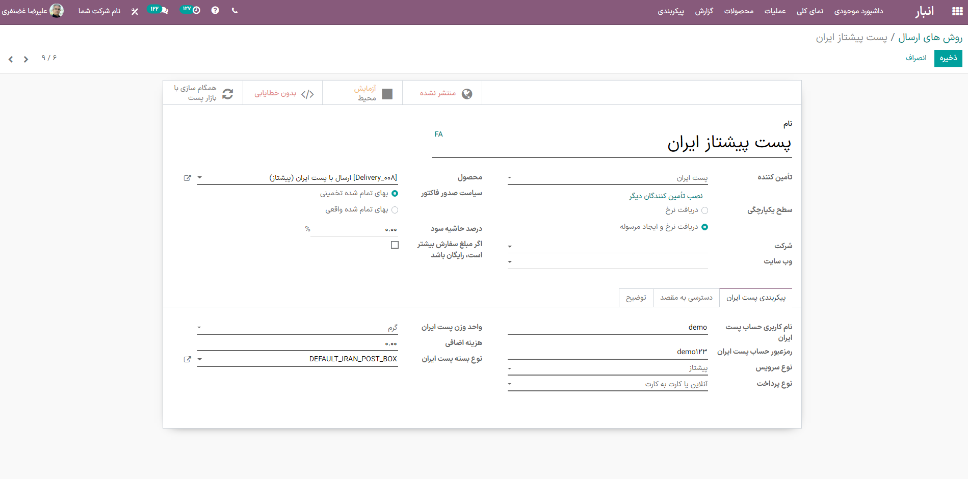Click the record pager counter
The height and width of the screenshot is (479, 968).
tap(49, 58)
